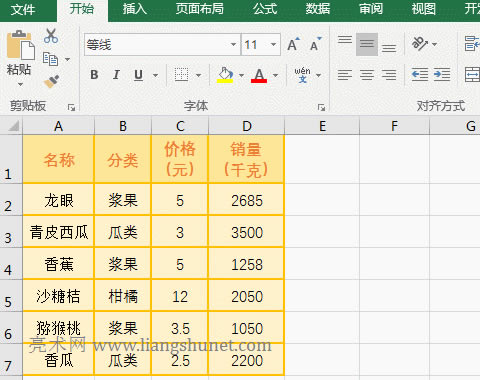Toggle italic formatting
This screenshot has width=480, height=380.
116,75
